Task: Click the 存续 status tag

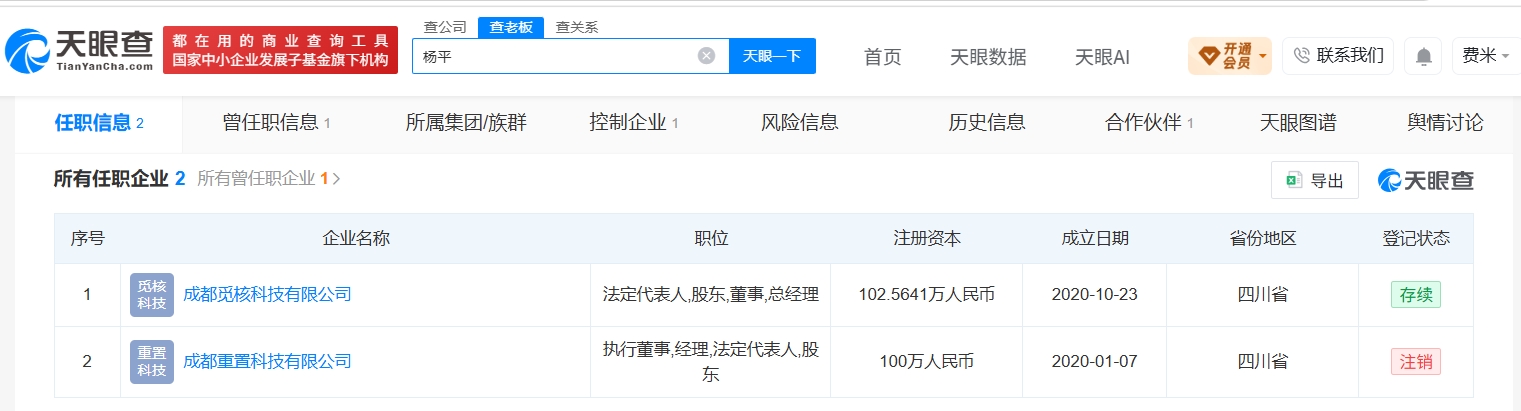Action: (x=1416, y=295)
